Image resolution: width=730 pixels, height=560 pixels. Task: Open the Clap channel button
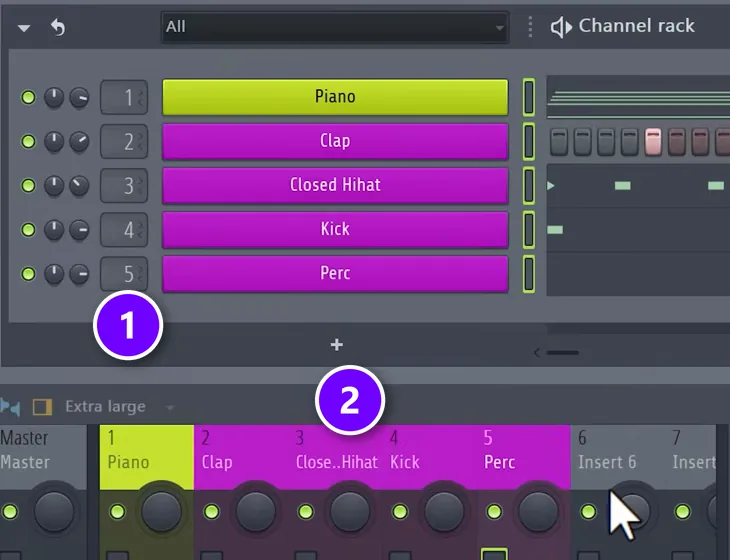click(335, 141)
